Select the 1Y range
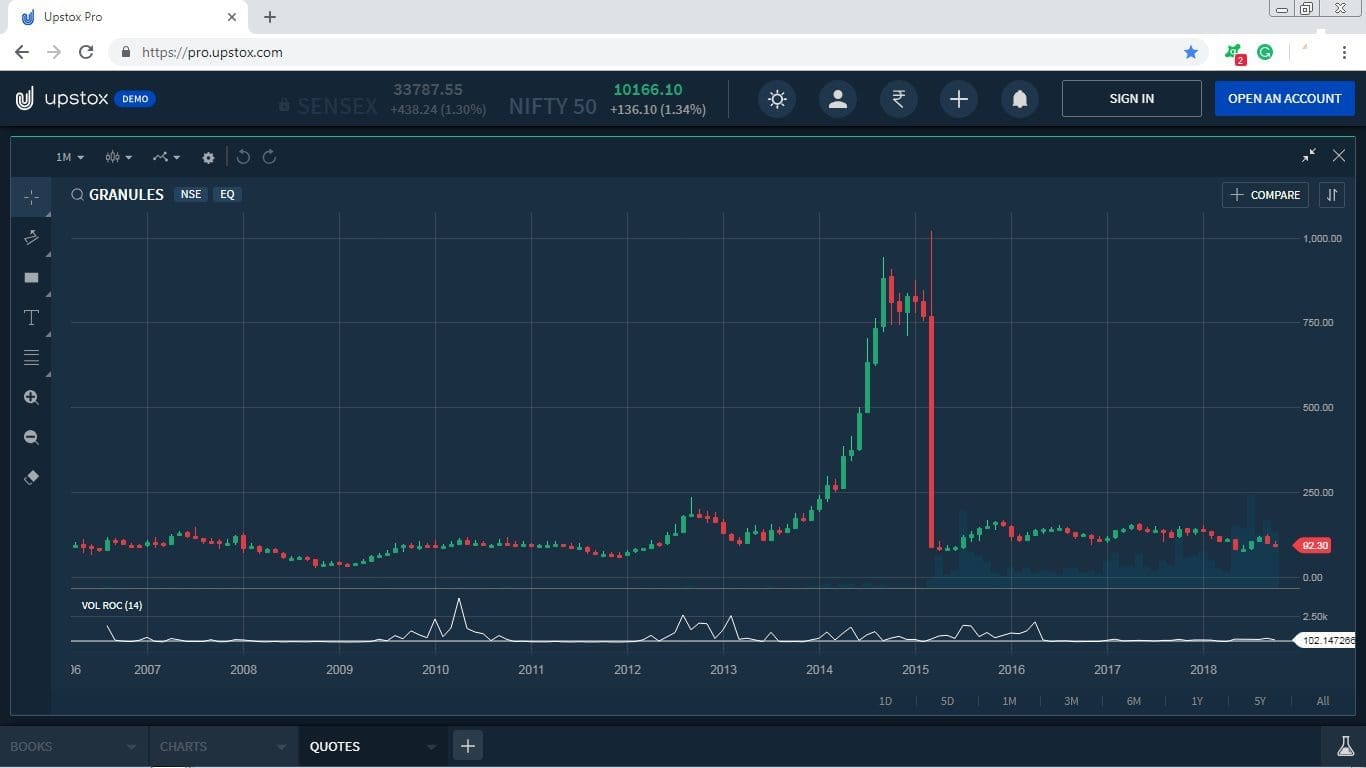The width and height of the screenshot is (1366, 768). [1197, 701]
